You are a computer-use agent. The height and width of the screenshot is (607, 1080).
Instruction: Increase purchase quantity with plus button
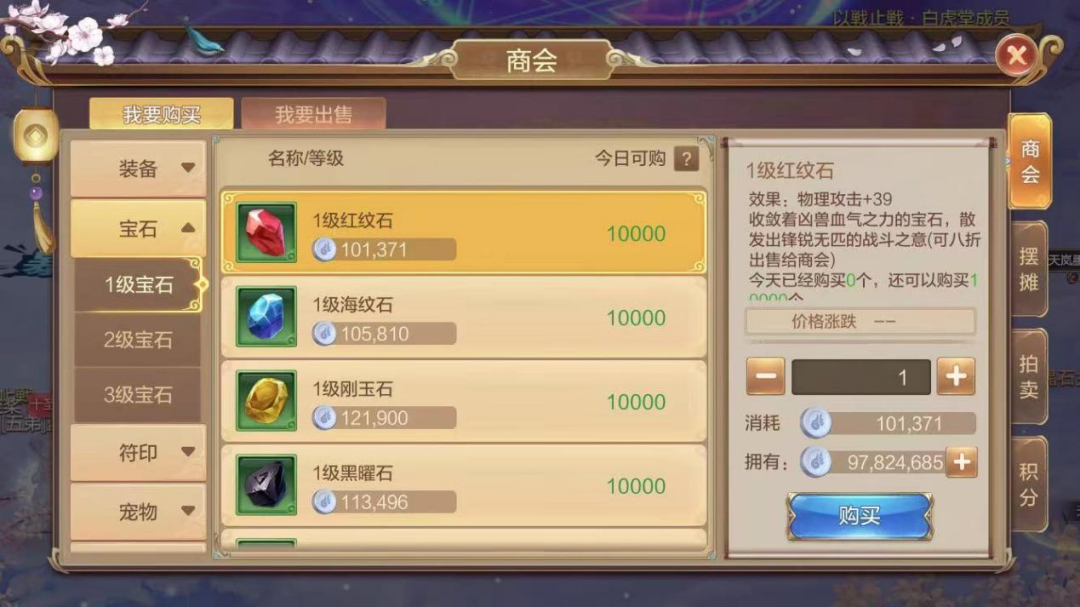(x=956, y=376)
